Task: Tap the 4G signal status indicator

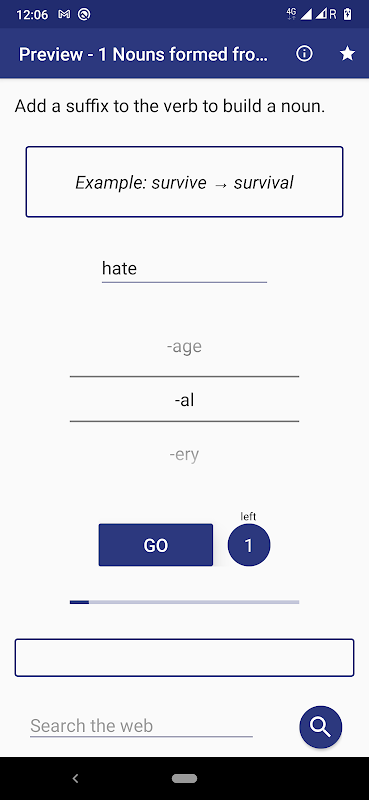Action: 292,14
